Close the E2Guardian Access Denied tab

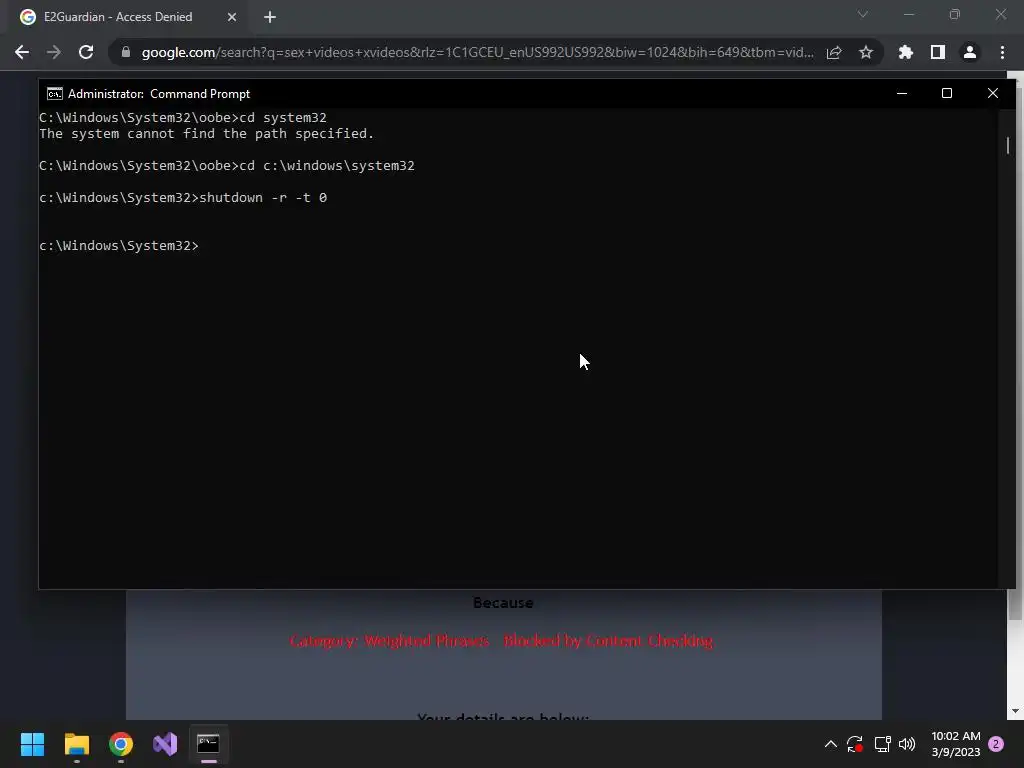pos(232,17)
